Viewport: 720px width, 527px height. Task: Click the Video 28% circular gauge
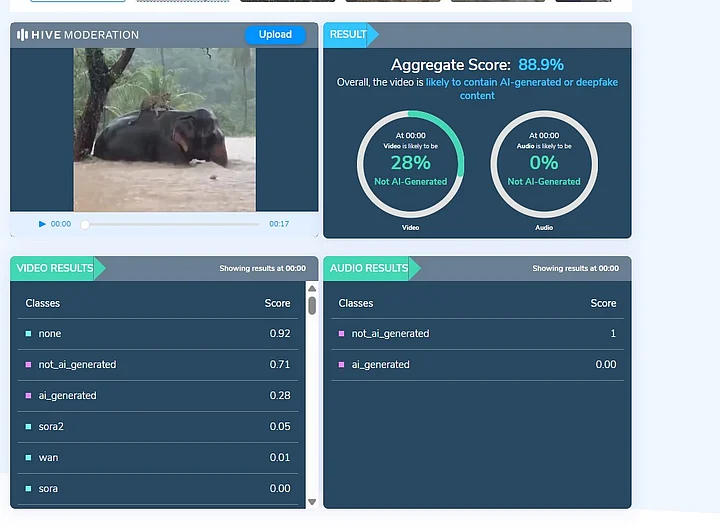(x=410, y=163)
